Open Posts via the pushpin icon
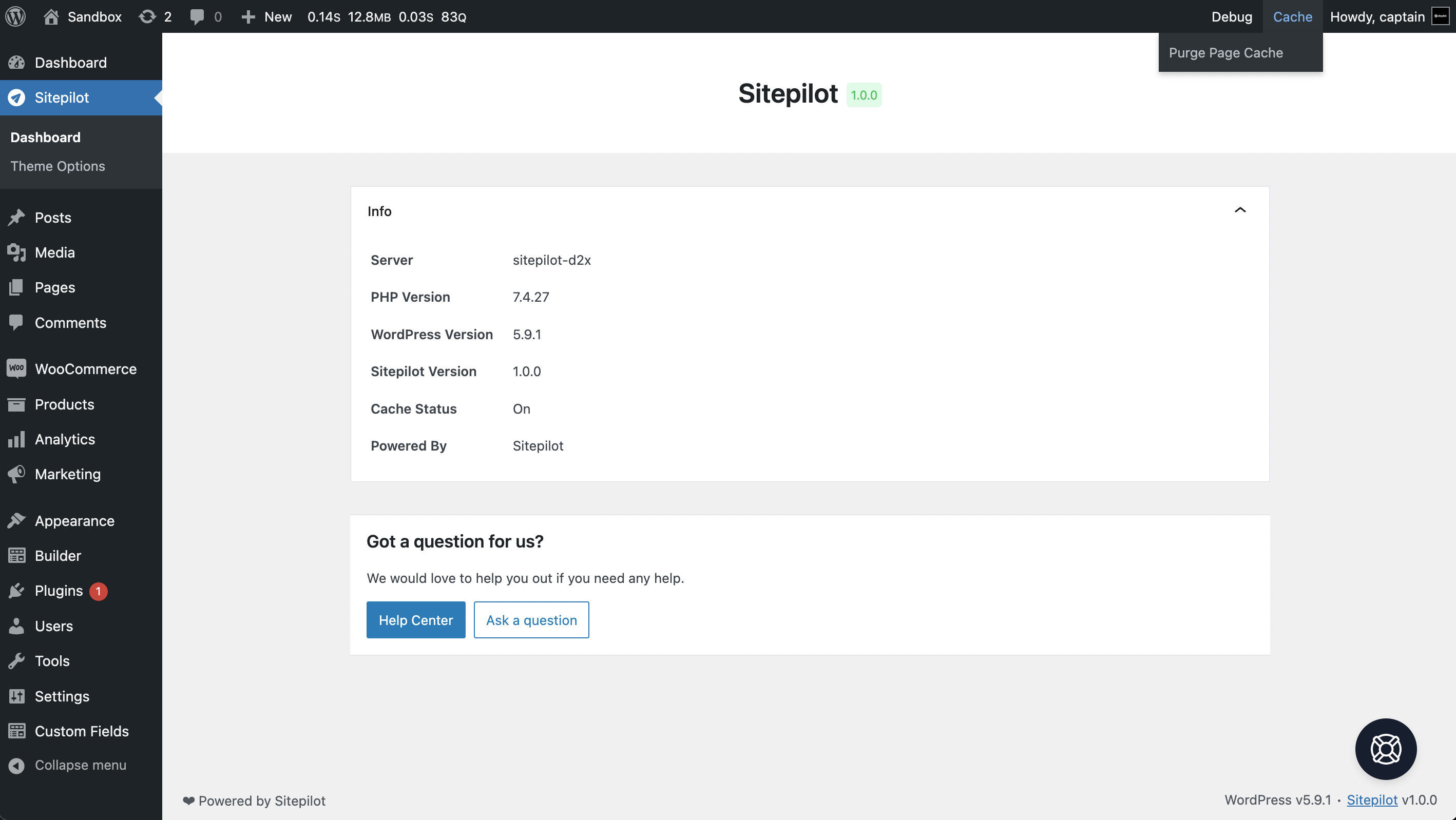Viewport: 1456px width, 820px height. (x=16, y=218)
